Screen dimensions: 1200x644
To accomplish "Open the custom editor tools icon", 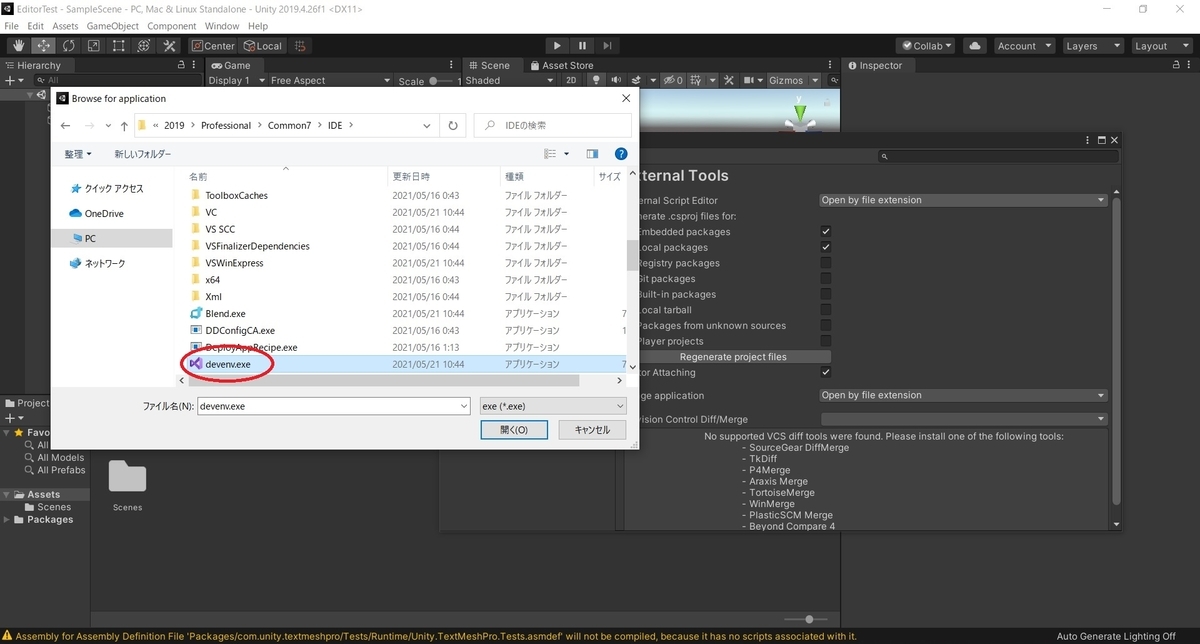I will [x=169, y=45].
